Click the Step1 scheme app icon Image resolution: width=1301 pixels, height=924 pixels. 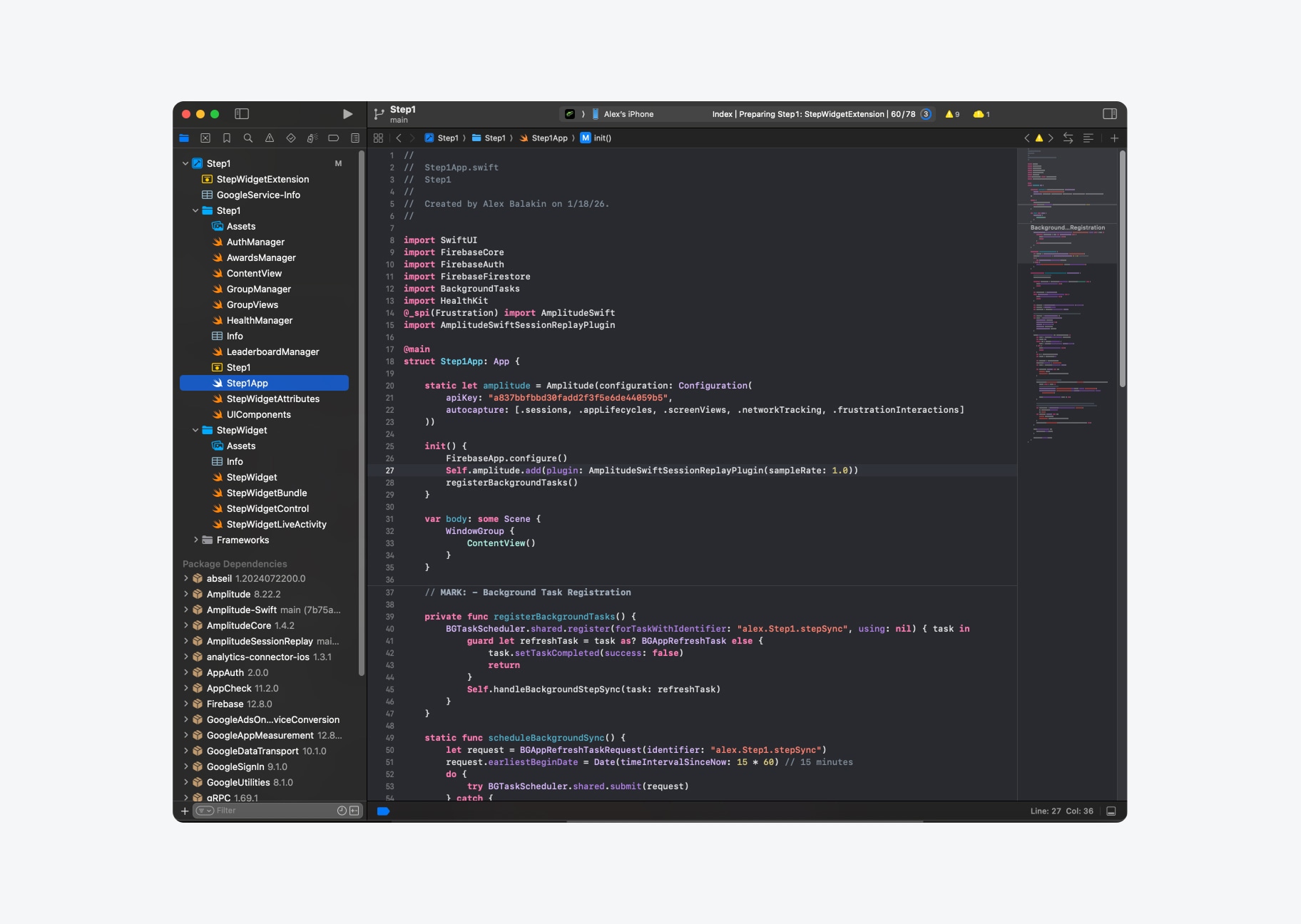click(x=570, y=114)
